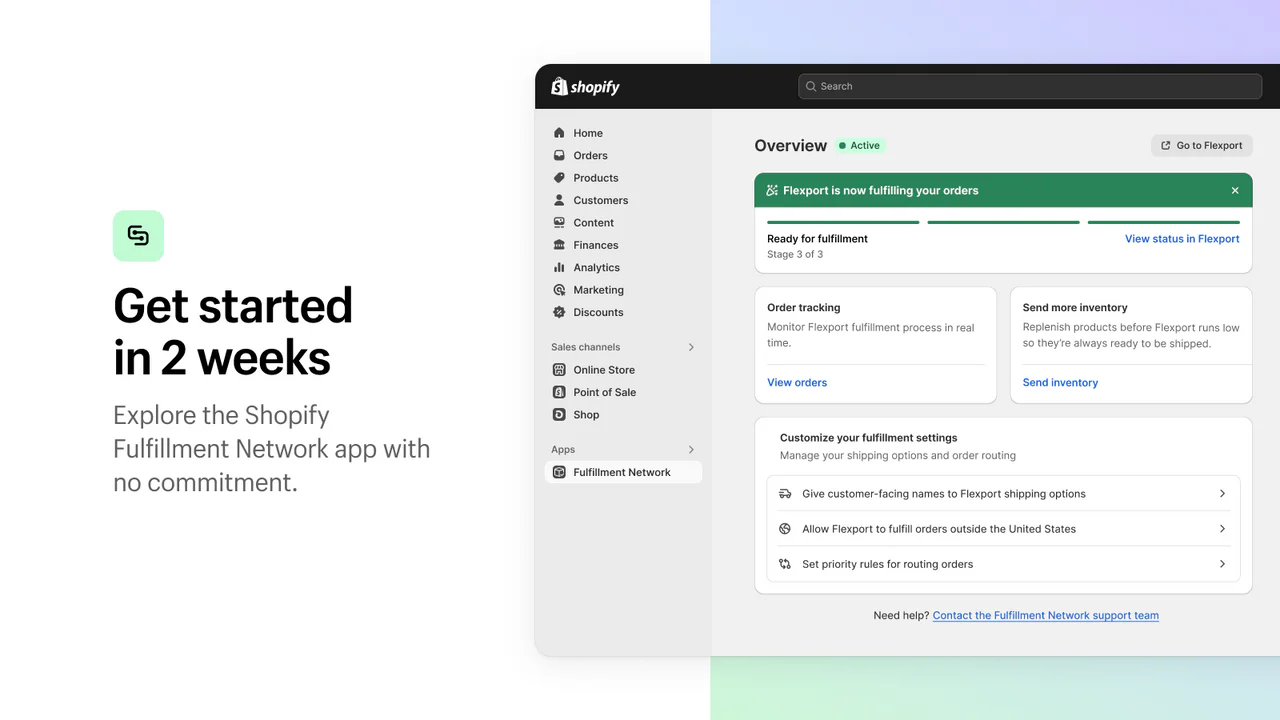The image size is (1280, 720).
Task: Click the Analytics bar chart icon
Action: [559, 267]
